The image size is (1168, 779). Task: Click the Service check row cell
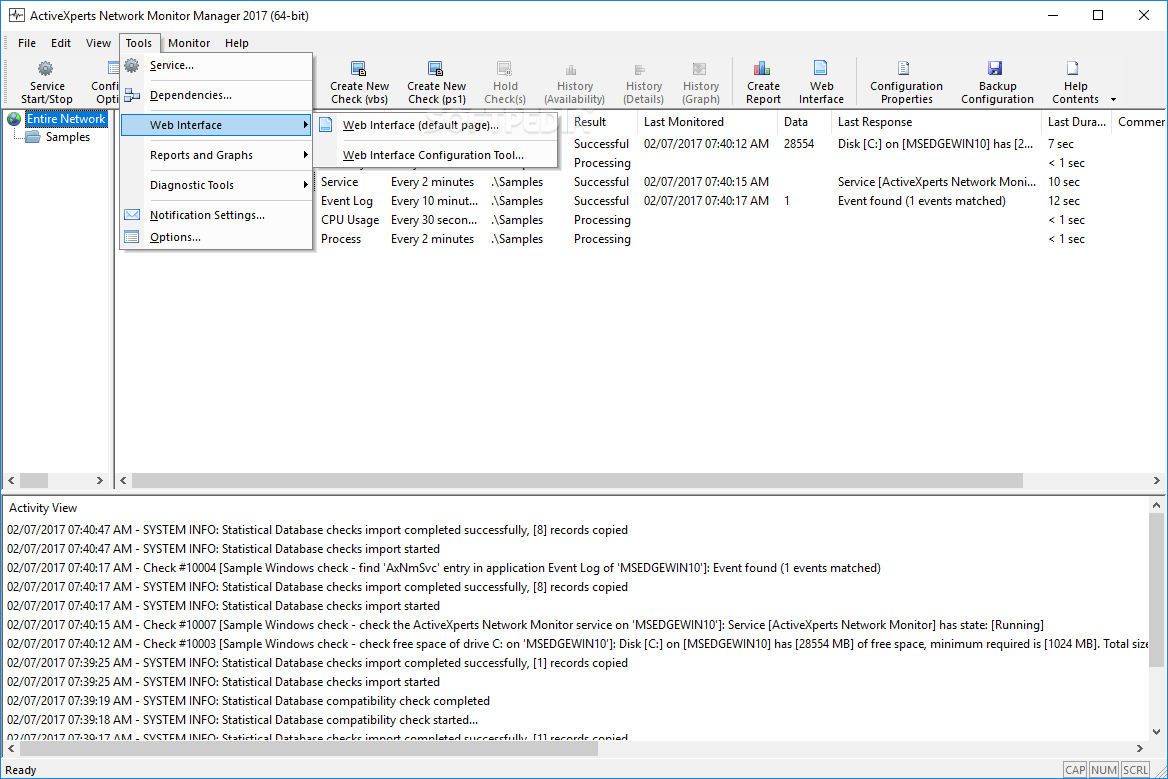[340, 182]
